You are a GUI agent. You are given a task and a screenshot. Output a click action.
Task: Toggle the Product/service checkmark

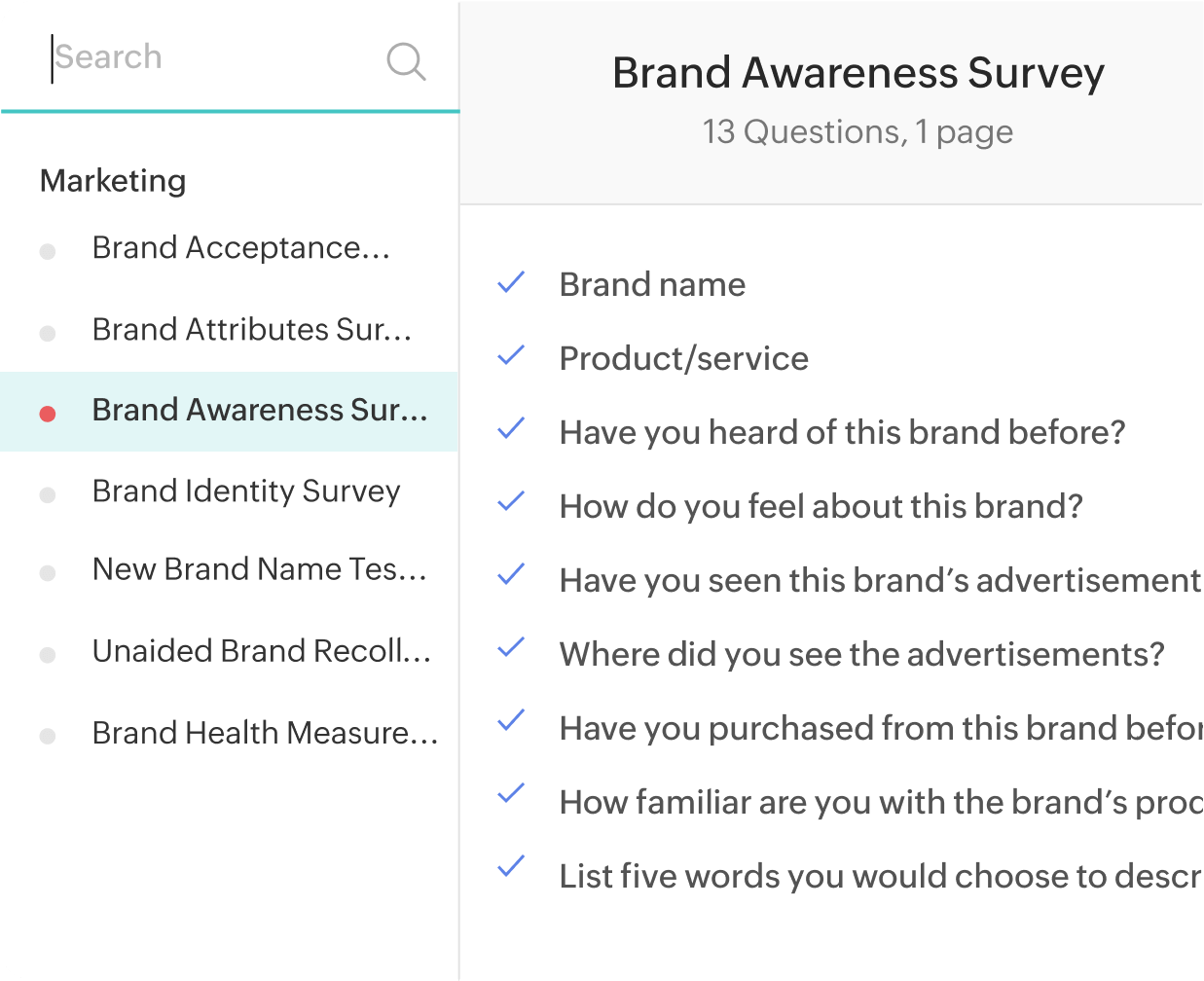(x=511, y=356)
